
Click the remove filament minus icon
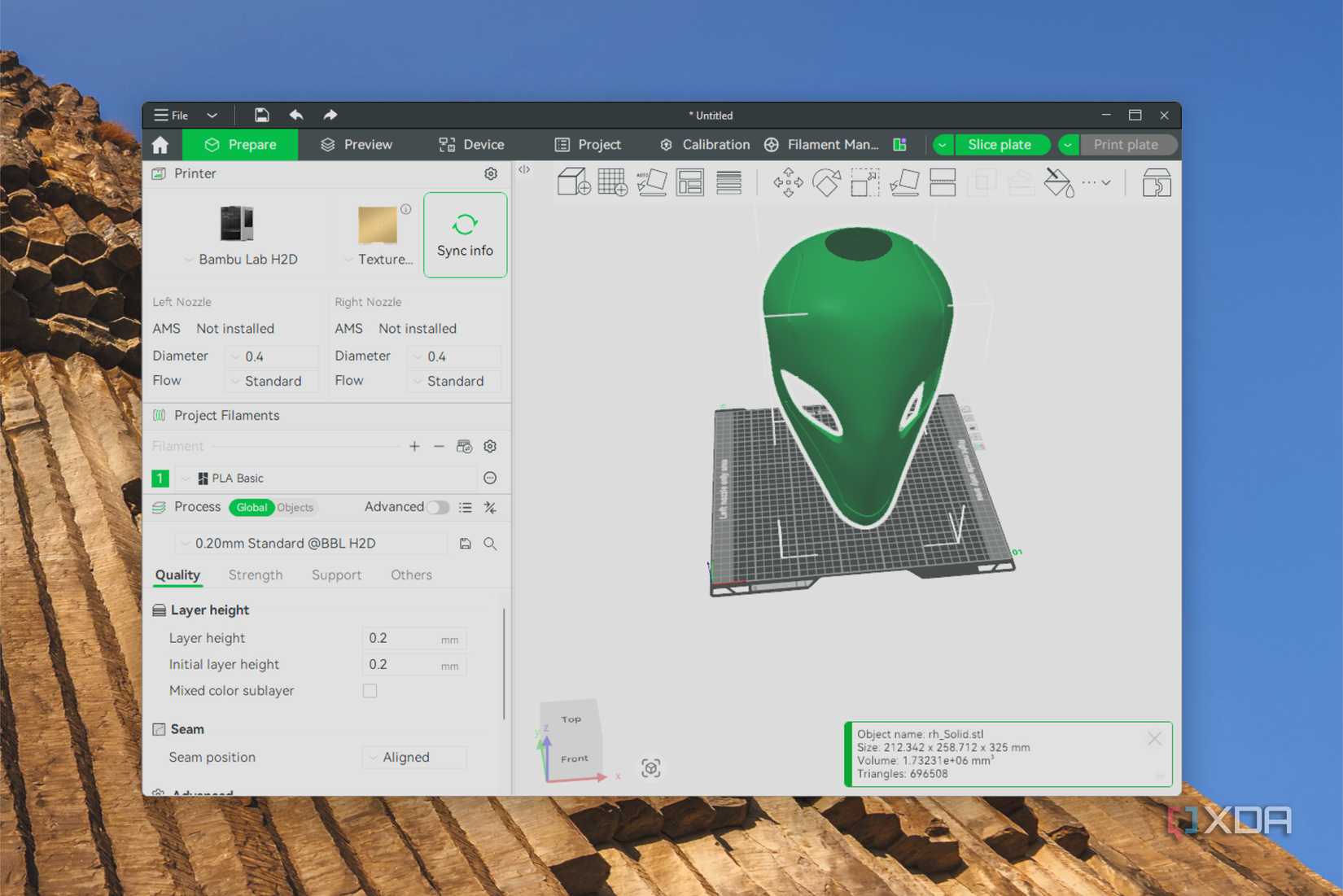pyautogui.click(x=439, y=446)
